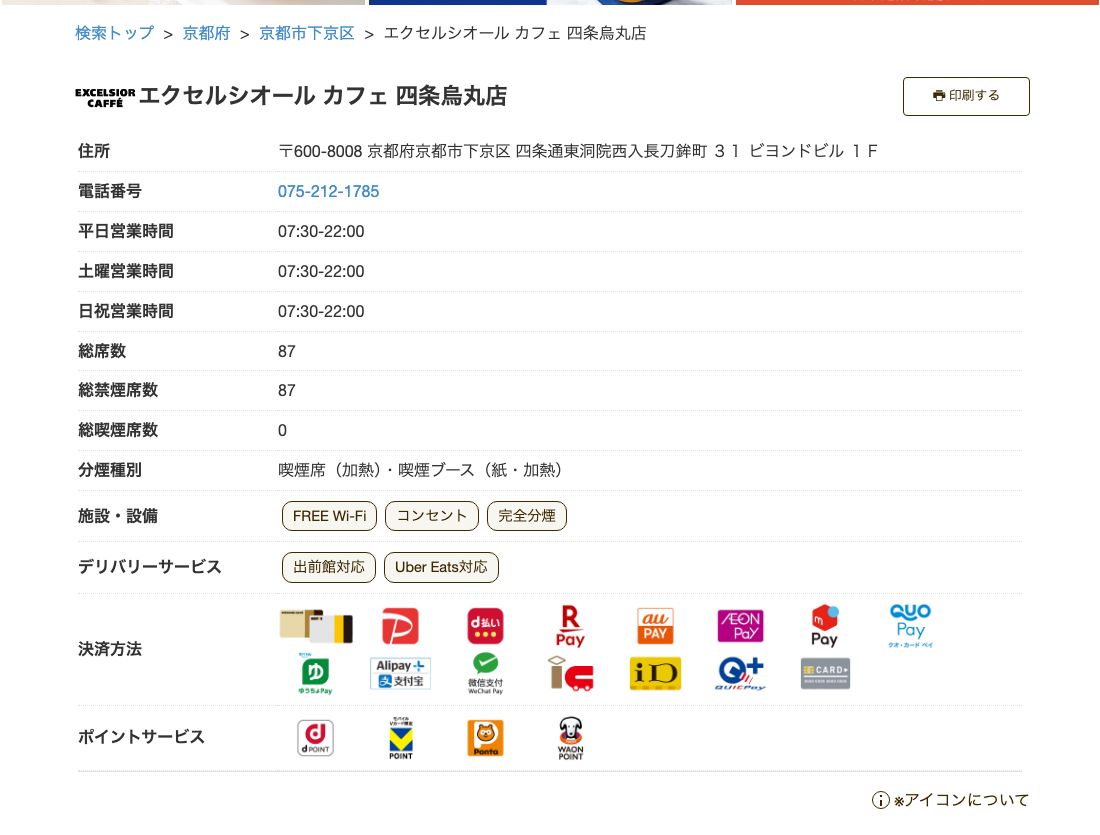Select the FREE Wi-Fi facility tag
The height and width of the screenshot is (835, 1100).
(x=329, y=516)
